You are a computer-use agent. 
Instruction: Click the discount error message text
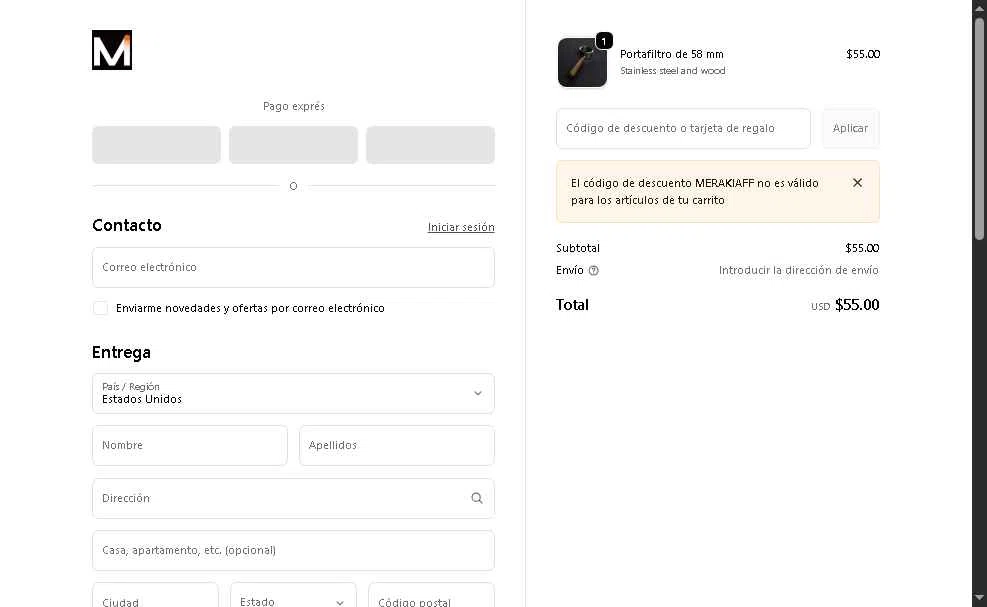(x=694, y=191)
